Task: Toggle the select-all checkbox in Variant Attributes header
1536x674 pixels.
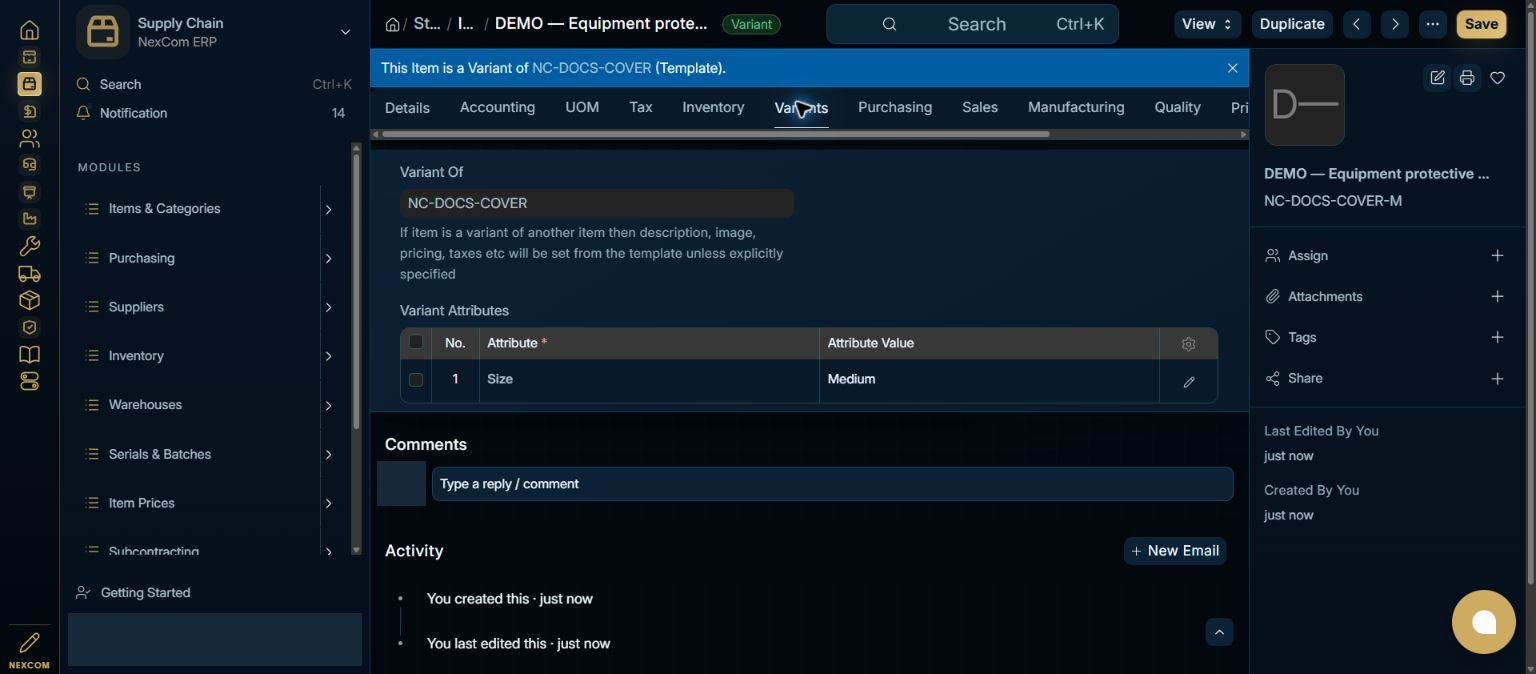Action: click(416, 342)
